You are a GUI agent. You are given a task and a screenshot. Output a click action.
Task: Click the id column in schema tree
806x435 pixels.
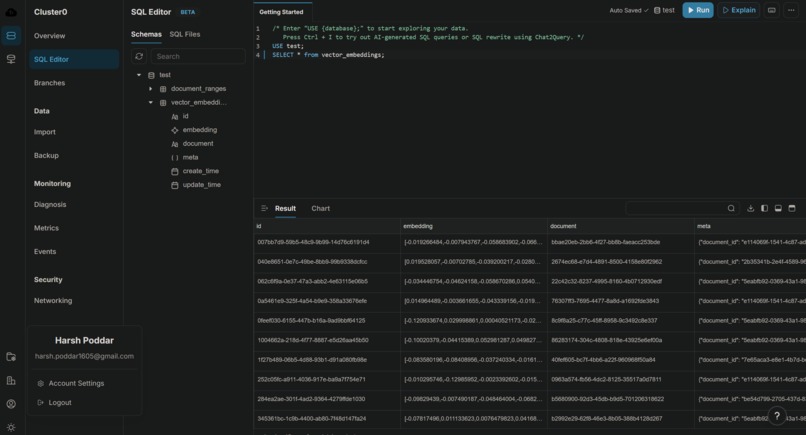(x=186, y=116)
